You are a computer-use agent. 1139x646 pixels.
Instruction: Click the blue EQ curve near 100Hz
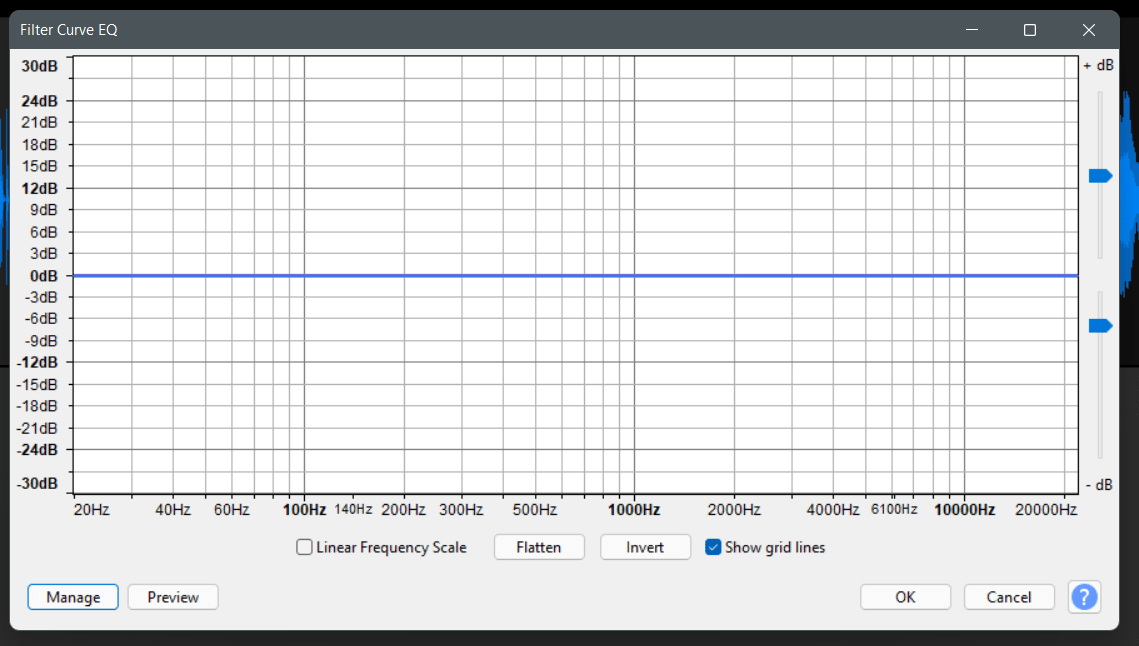coord(304,275)
